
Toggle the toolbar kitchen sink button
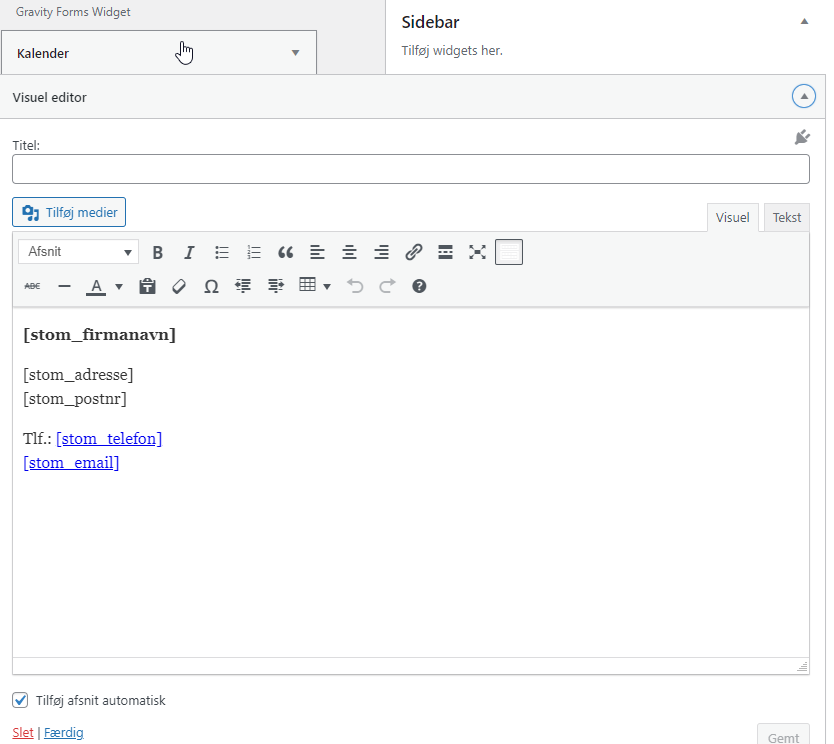[x=509, y=252]
